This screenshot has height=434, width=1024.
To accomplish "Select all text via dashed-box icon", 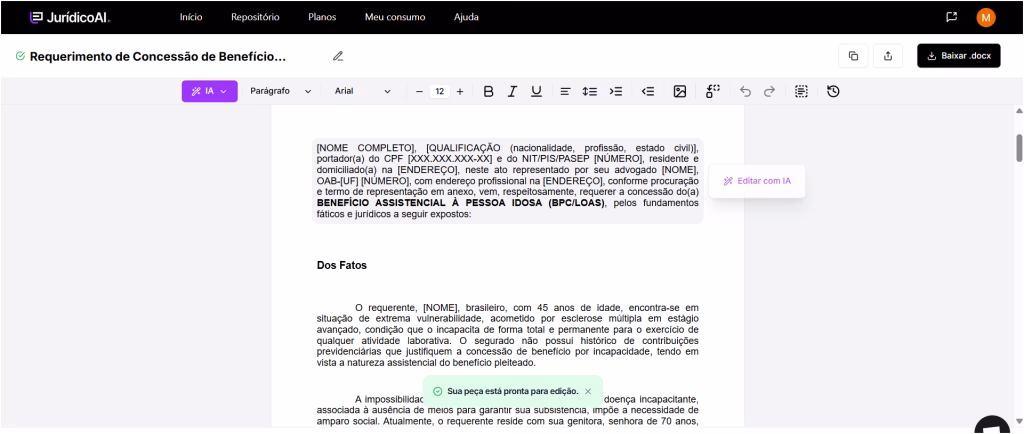I will 801,91.
